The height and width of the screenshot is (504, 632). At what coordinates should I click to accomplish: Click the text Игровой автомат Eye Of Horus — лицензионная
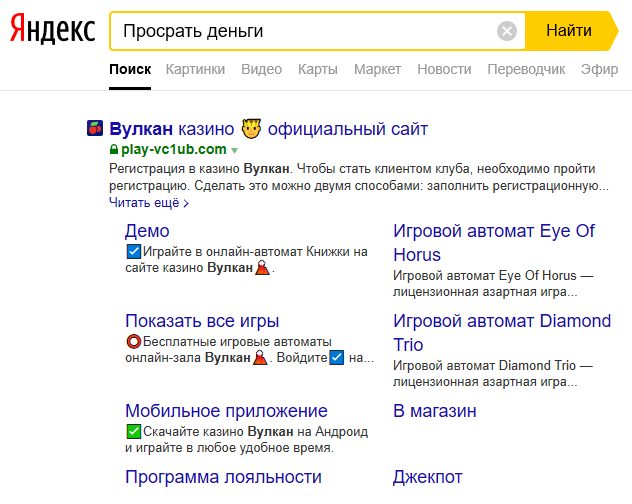[x=493, y=283]
